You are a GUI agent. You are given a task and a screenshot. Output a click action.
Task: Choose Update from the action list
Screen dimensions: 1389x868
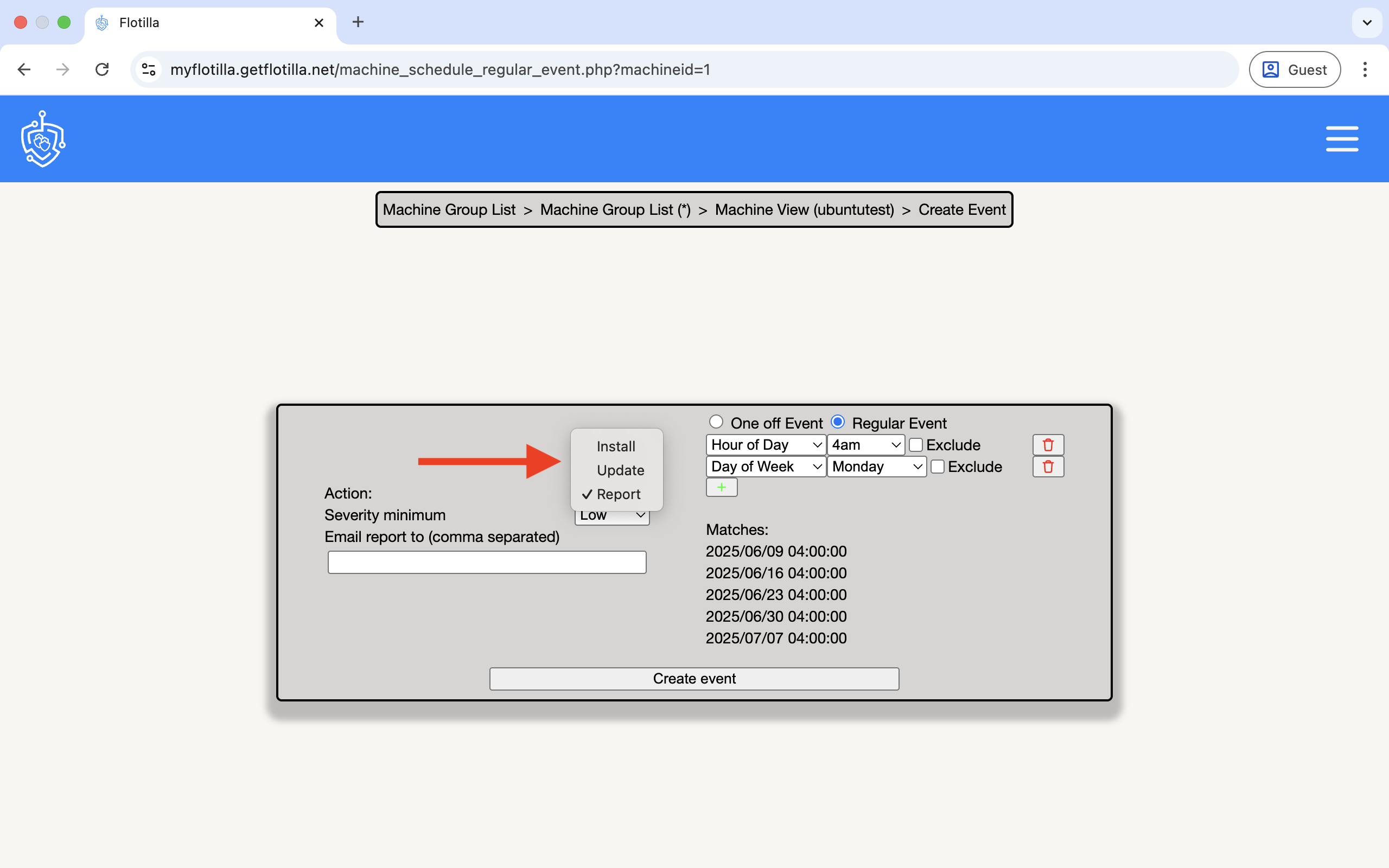tap(620, 470)
